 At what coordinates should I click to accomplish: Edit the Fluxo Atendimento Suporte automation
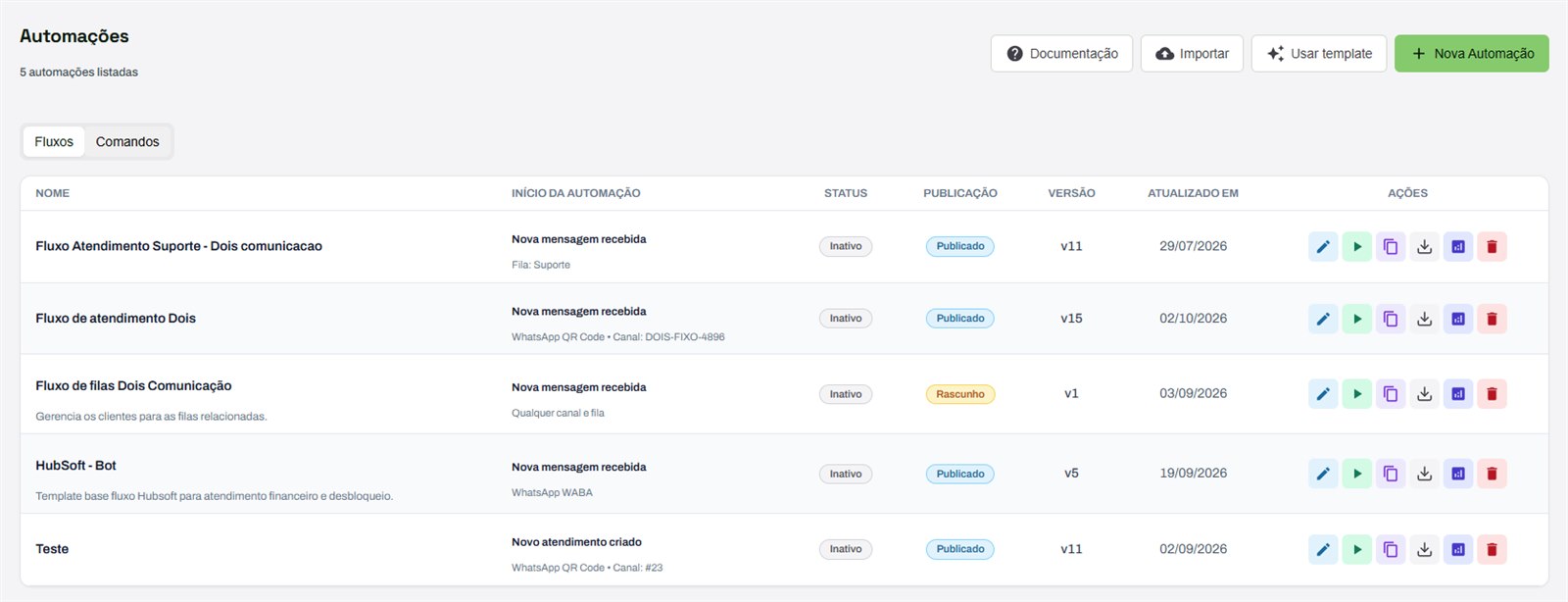[x=1323, y=246]
